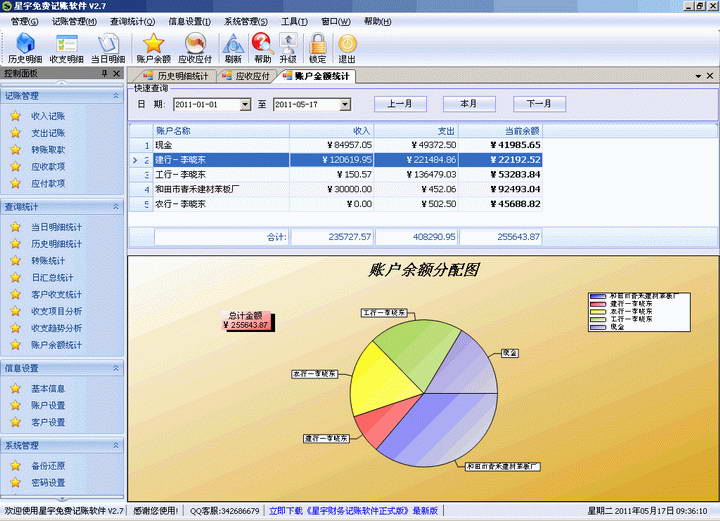Pin the 控制面板 panel with pushpin icon
This screenshot has height=521, width=720.
click(105, 73)
